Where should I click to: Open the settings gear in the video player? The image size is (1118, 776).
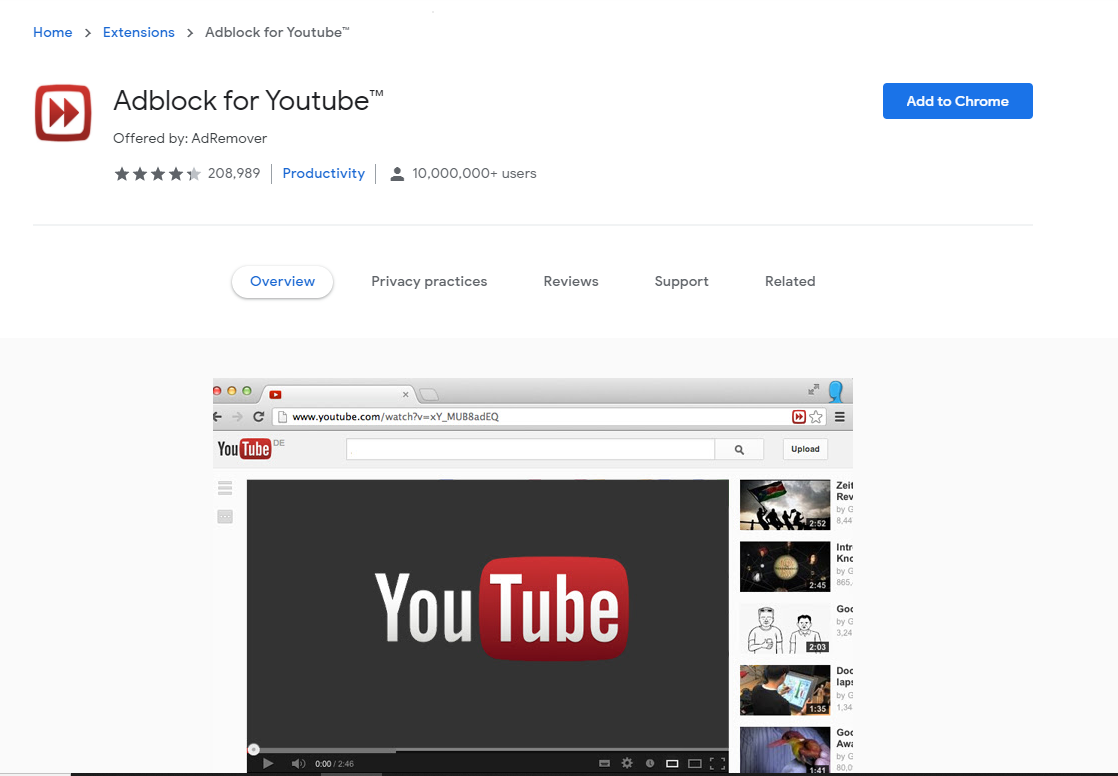pyautogui.click(x=627, y=763)
